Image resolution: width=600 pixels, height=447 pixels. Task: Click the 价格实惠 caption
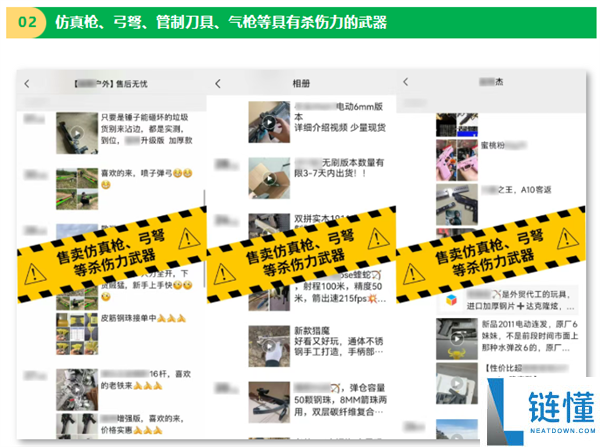pyautogui.click(x=132, y=431)
